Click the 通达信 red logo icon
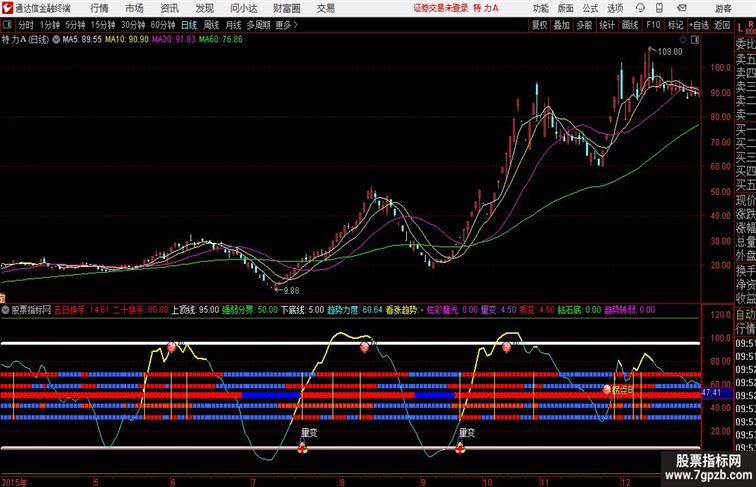Screen dimensions: 756x487 (7, 8)
